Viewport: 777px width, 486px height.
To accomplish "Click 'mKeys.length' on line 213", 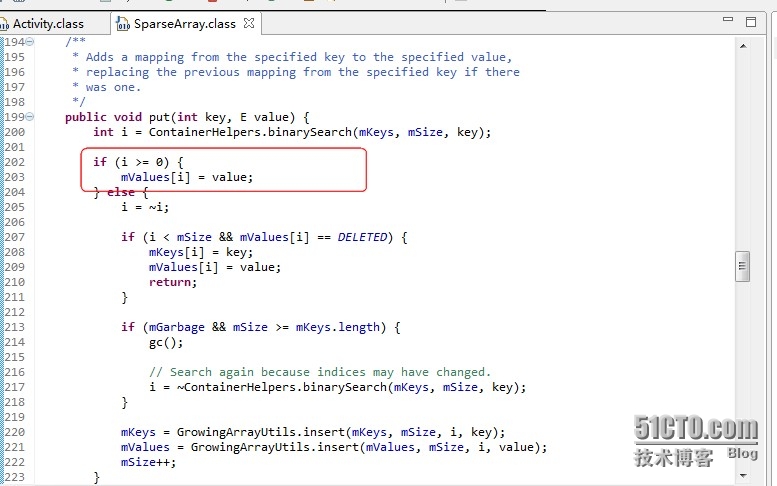I will click(338, 327).
